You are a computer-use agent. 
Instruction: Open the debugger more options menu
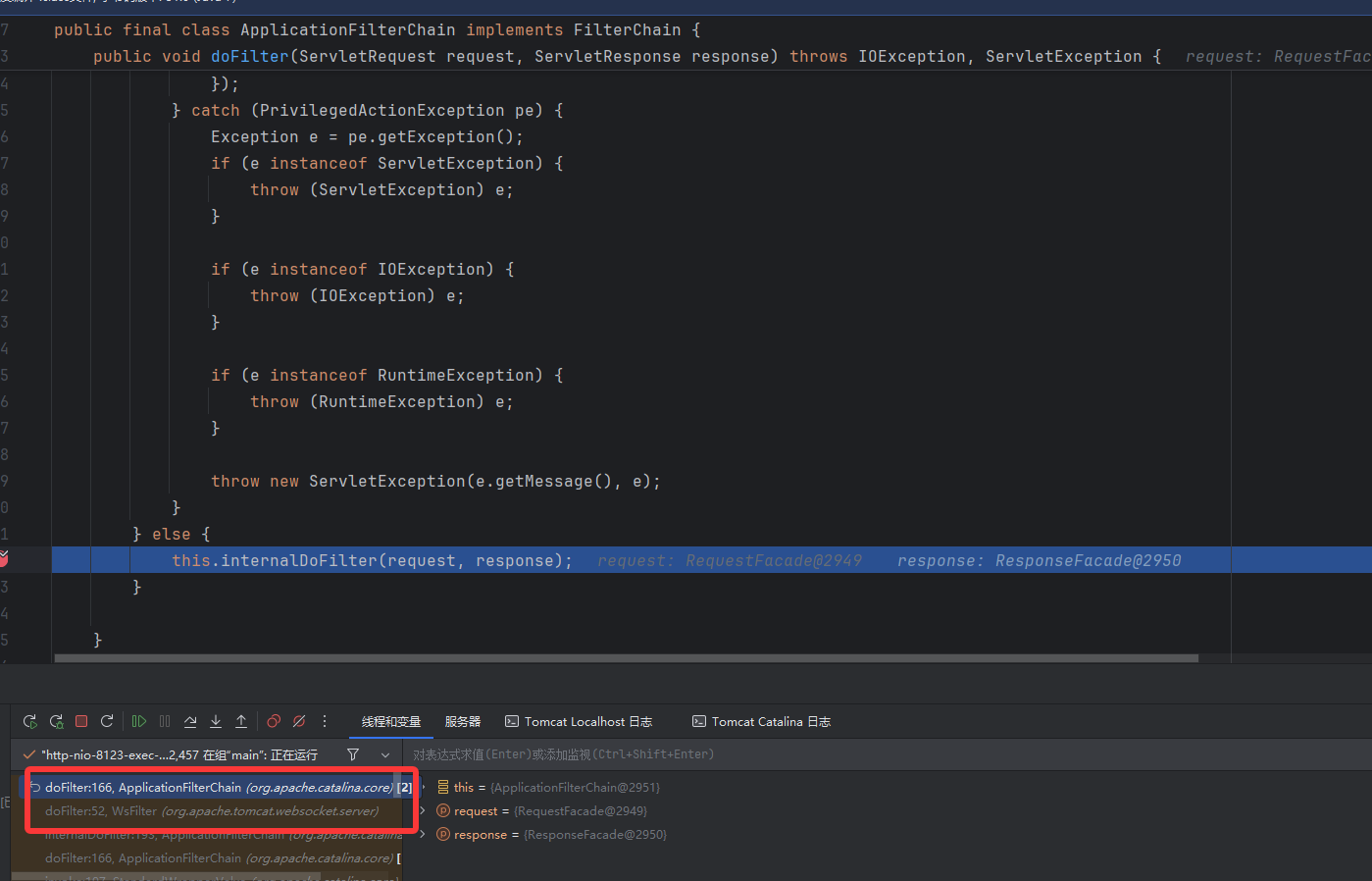point(325,721)
